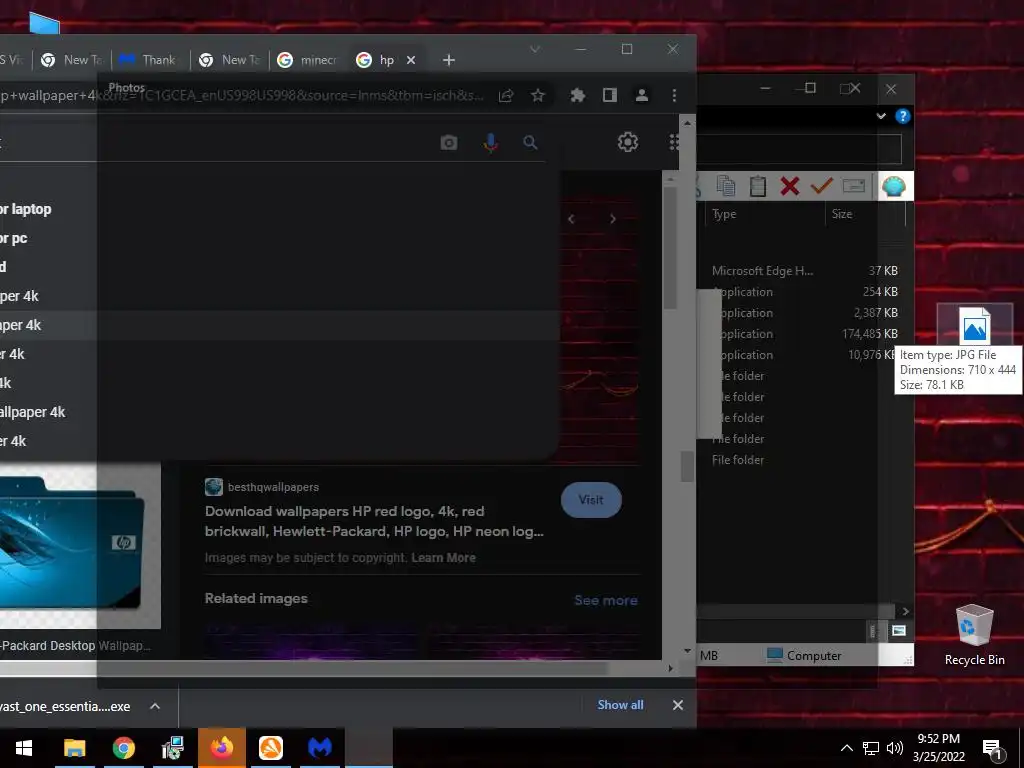Click 'Show all' in the downloads bar
Viewport: 1024px width, 768px height.
620,705
